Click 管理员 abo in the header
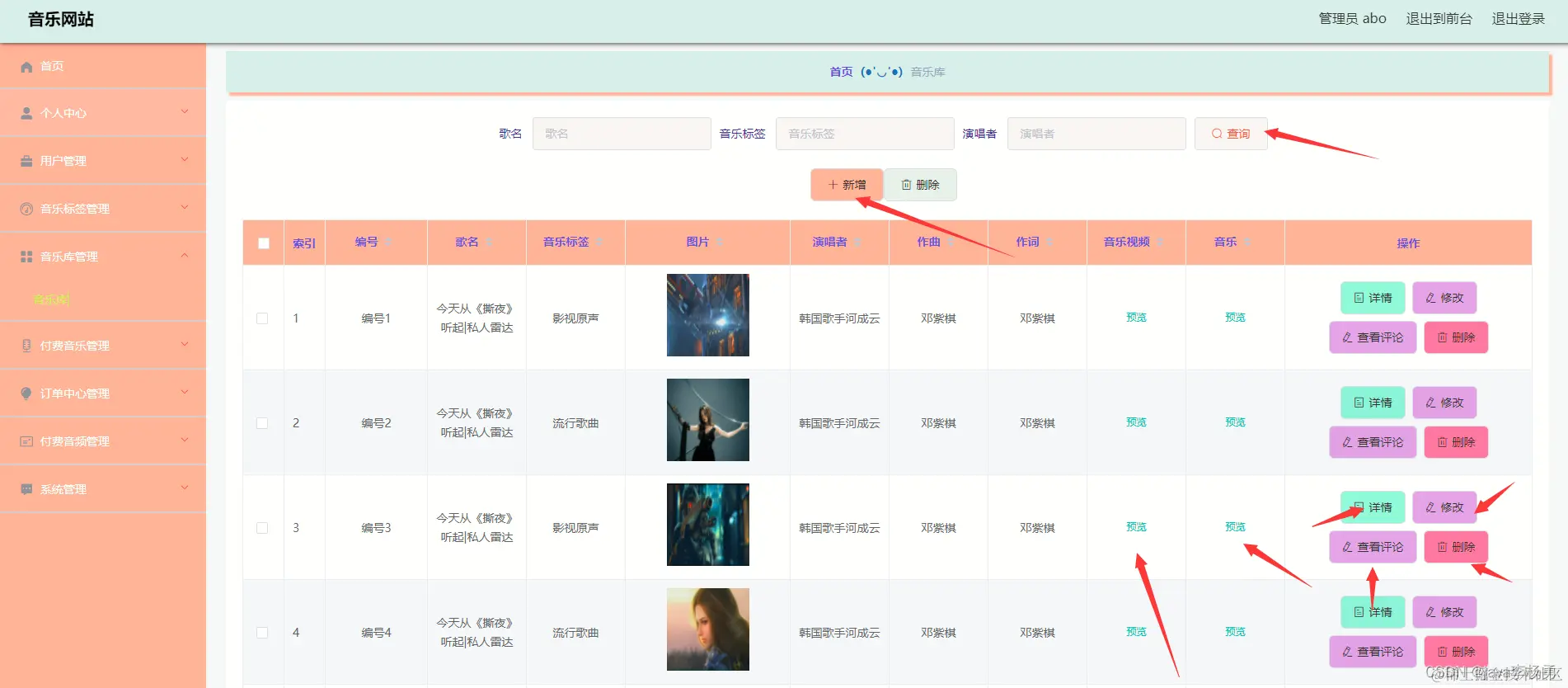This screenshot has width=1568, height=688. [1352, 19]
